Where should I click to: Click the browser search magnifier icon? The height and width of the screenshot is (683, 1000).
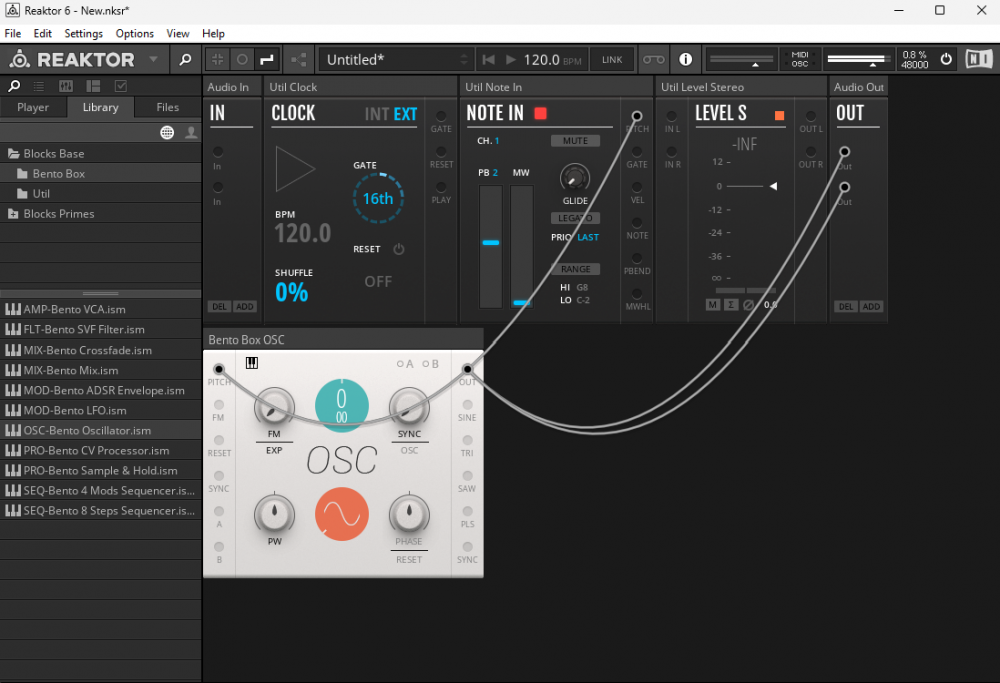tap(14, 85)
